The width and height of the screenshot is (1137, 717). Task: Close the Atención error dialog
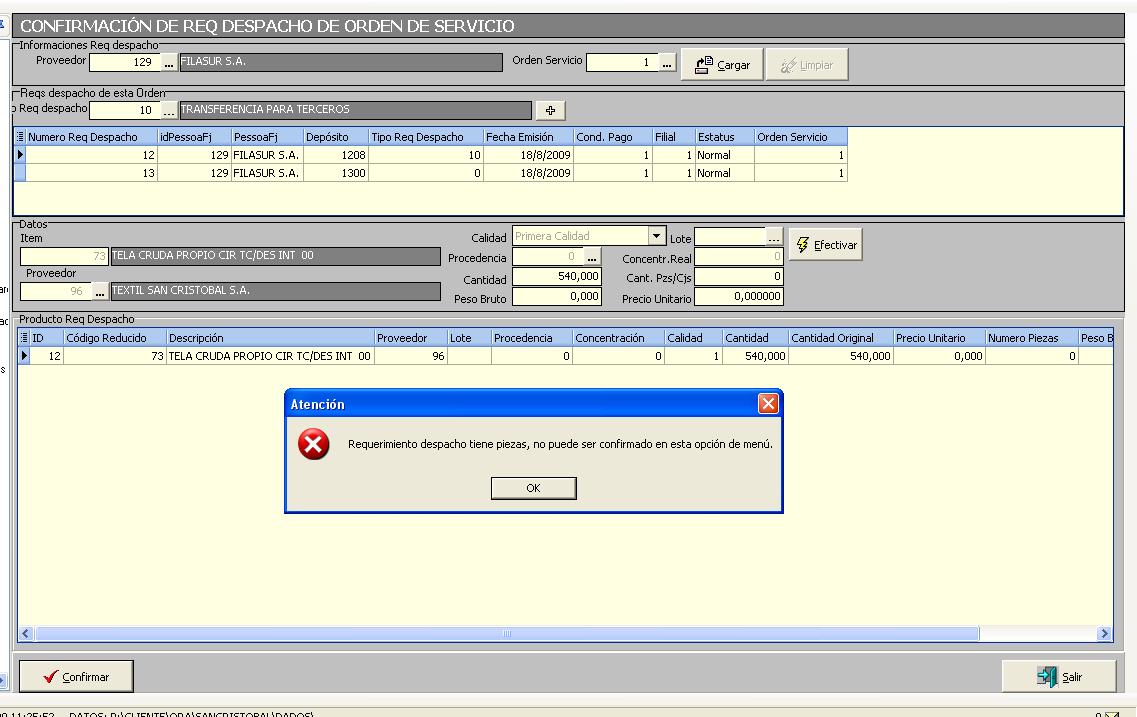coord(767,404)
